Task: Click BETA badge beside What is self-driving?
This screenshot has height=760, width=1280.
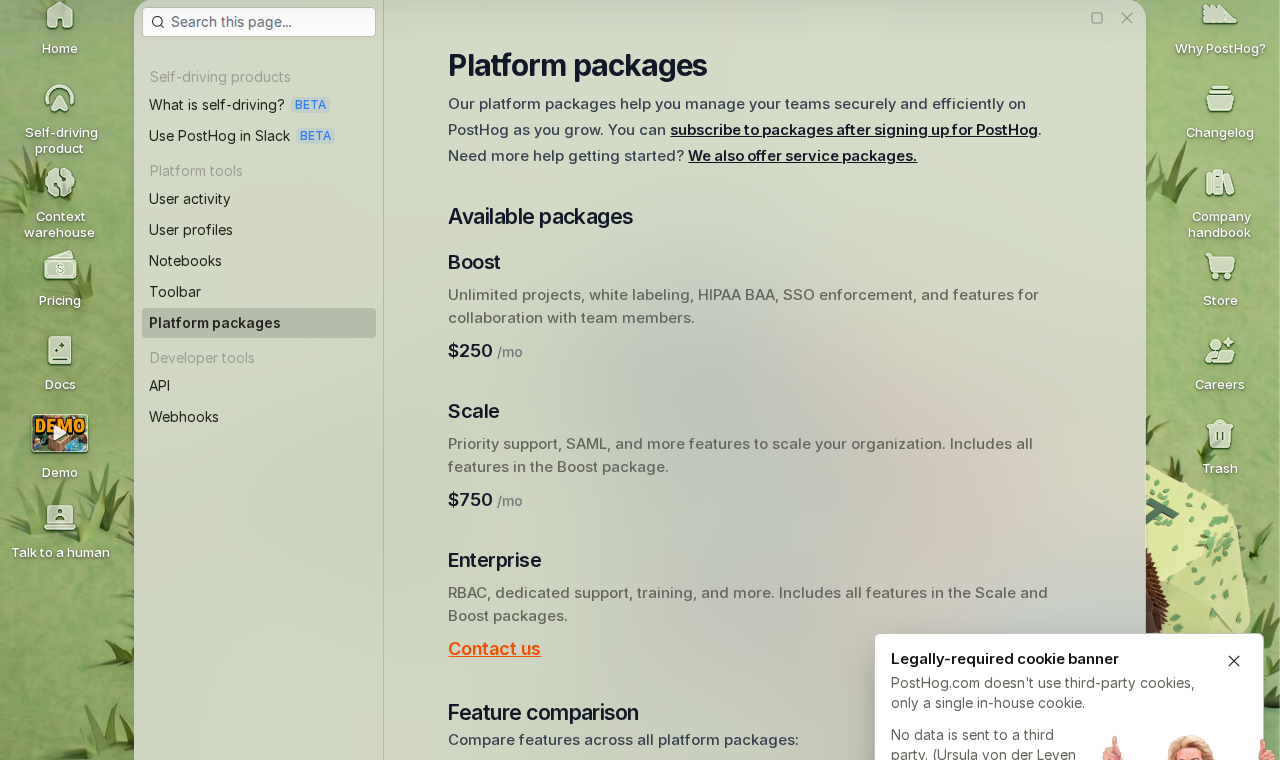Action: click(x=310, y=105)
